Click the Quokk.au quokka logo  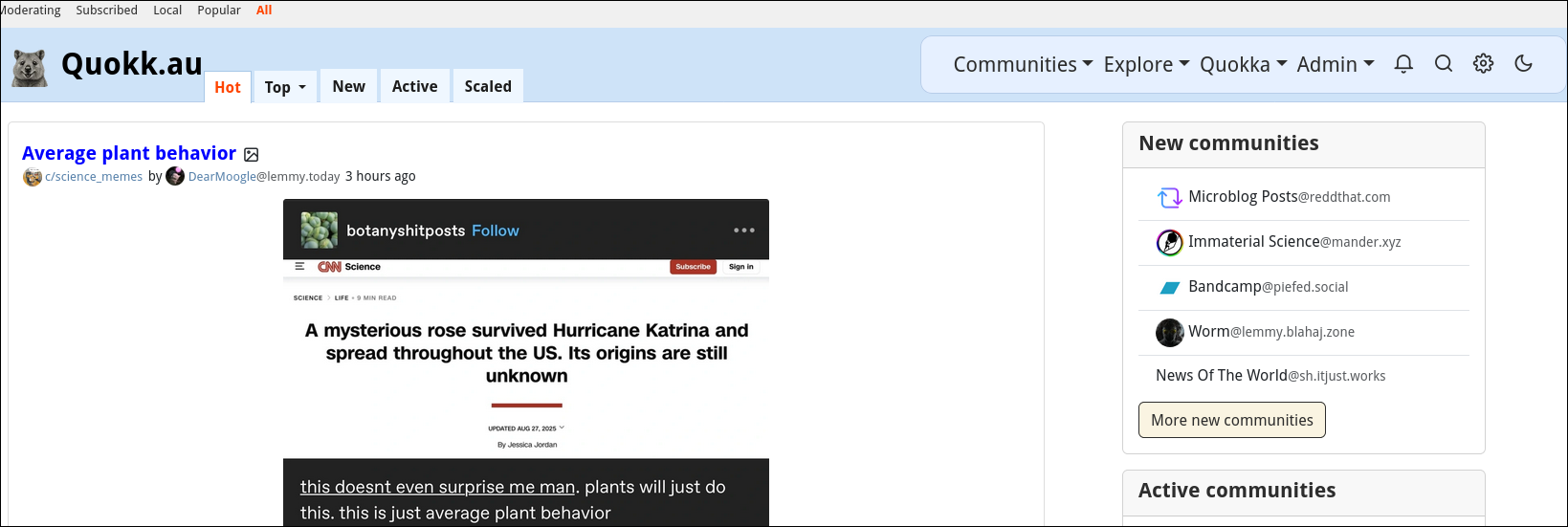[30, 67]
